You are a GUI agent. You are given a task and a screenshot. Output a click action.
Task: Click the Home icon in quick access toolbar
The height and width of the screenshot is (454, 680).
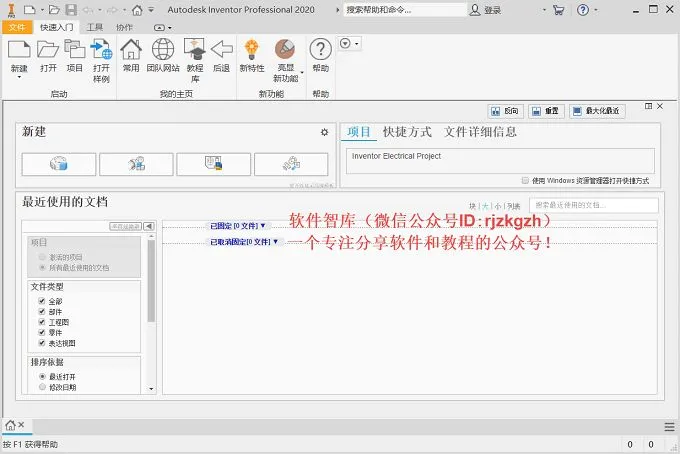pyautogui.click(x=137, y=10)
